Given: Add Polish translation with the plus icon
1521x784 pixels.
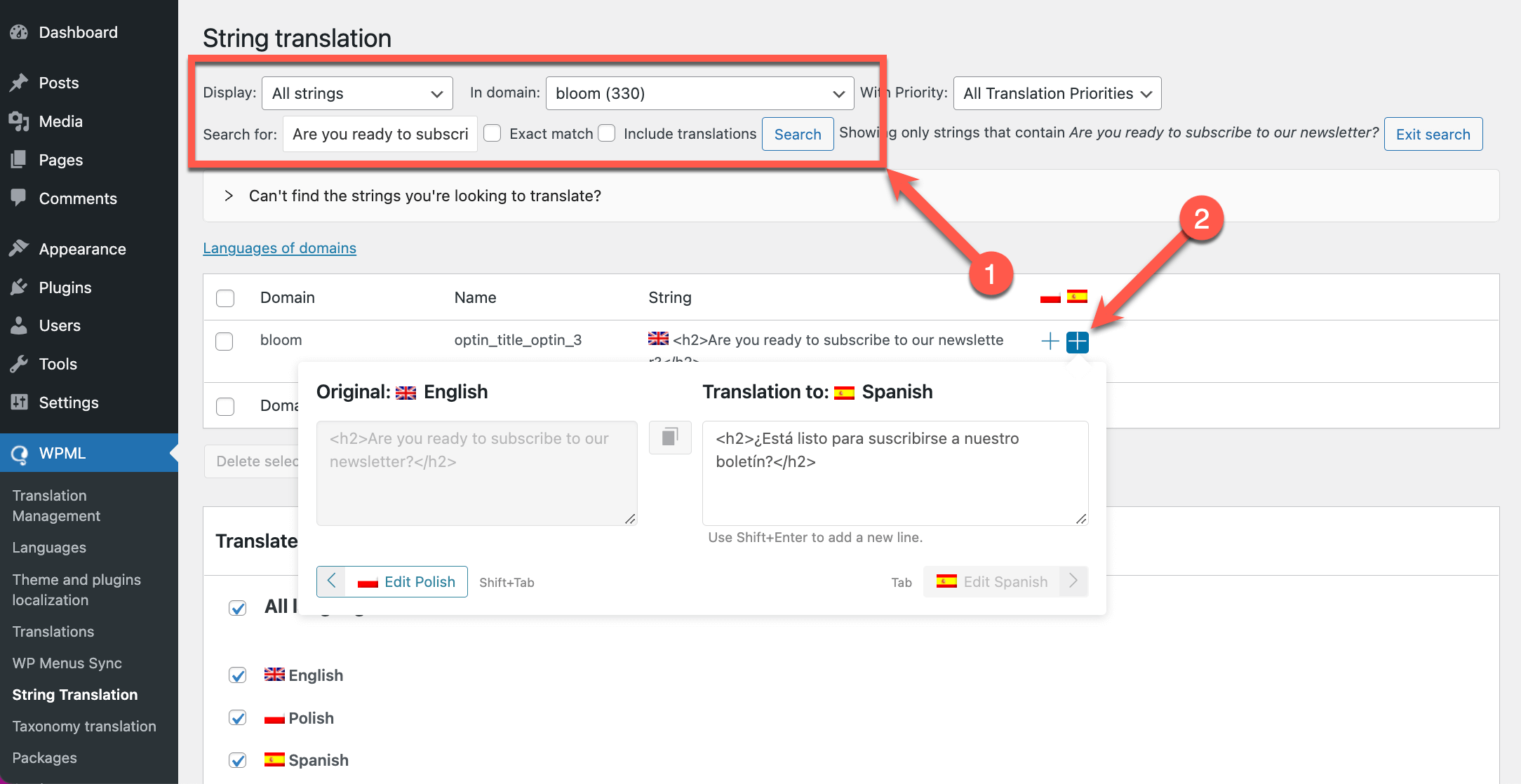Looking at the screenshot, I should [1050, 342].
